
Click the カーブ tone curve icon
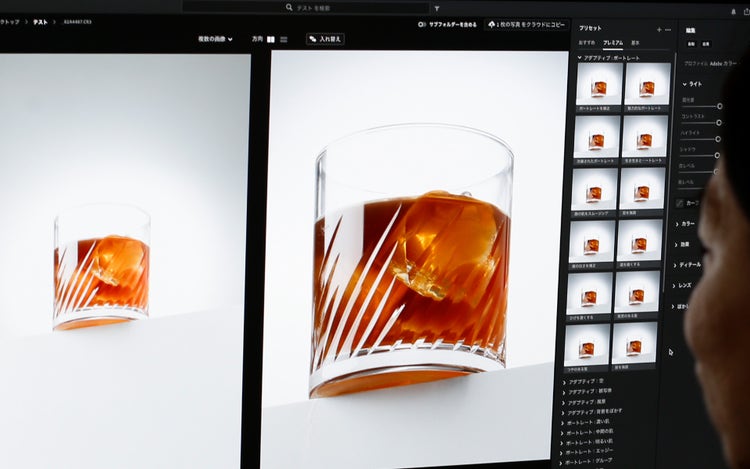click(x=680, y=203)
